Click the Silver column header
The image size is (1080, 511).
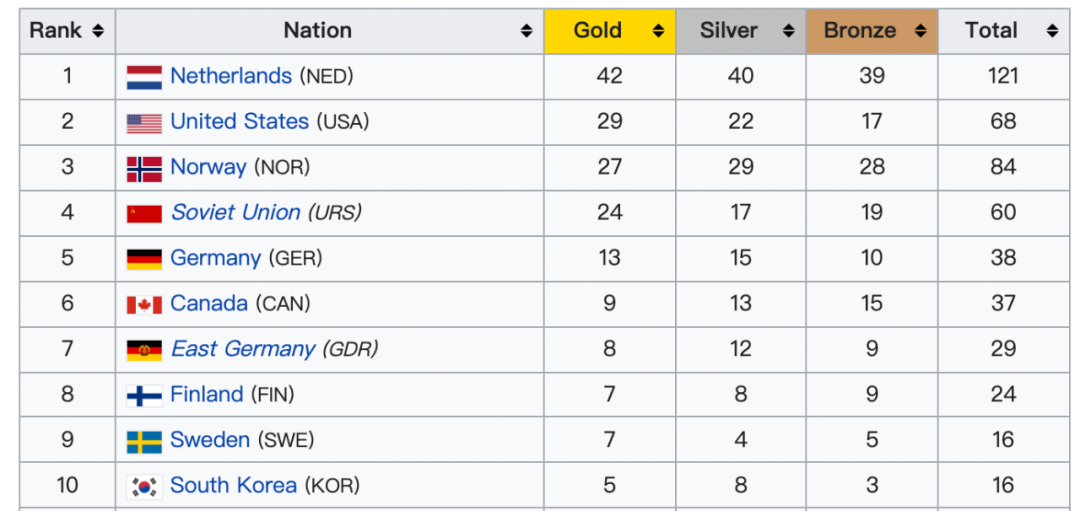click(x=729, y=31)
